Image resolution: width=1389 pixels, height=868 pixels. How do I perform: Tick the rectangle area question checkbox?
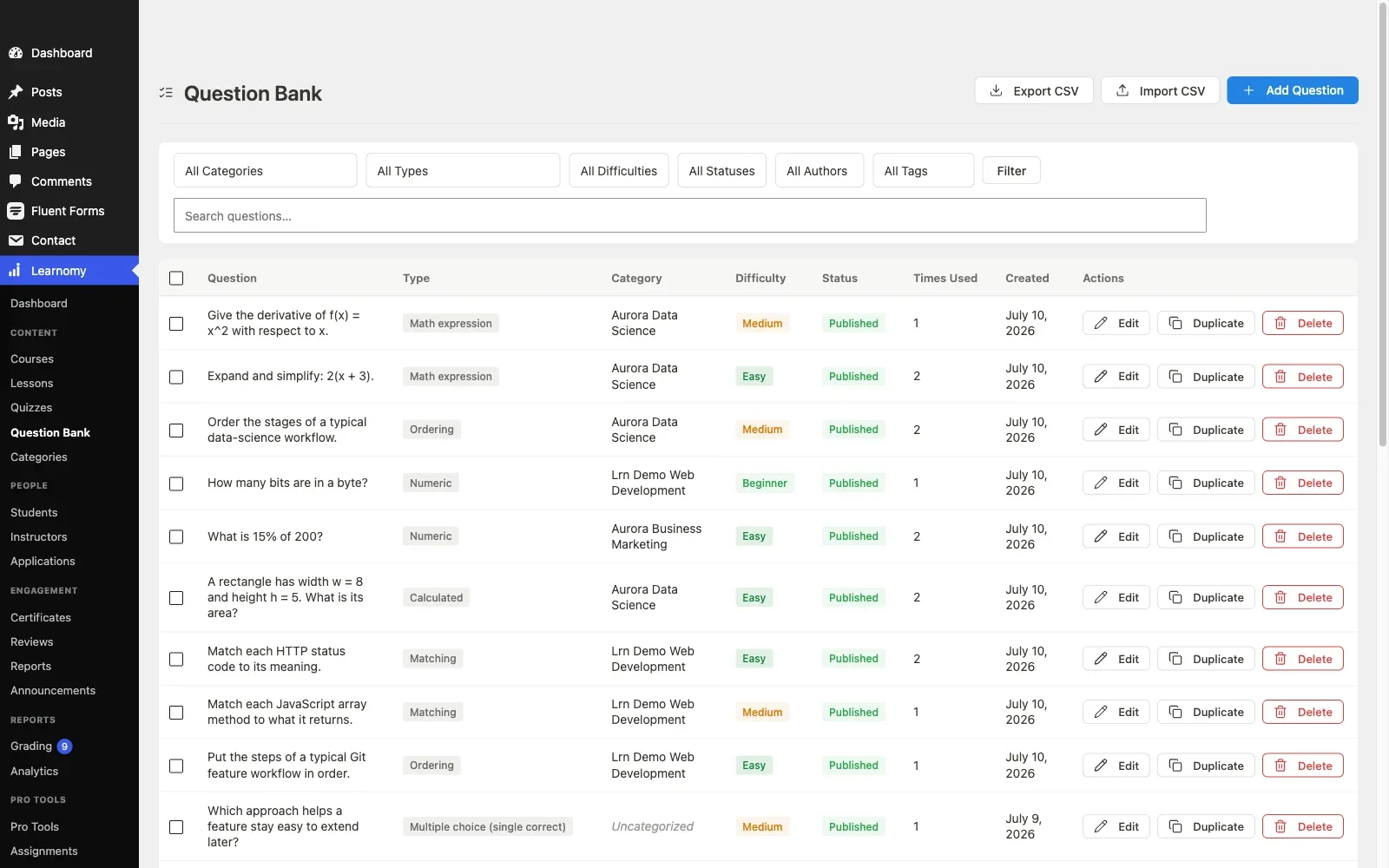pyautogui.click(x=176, y=598)
